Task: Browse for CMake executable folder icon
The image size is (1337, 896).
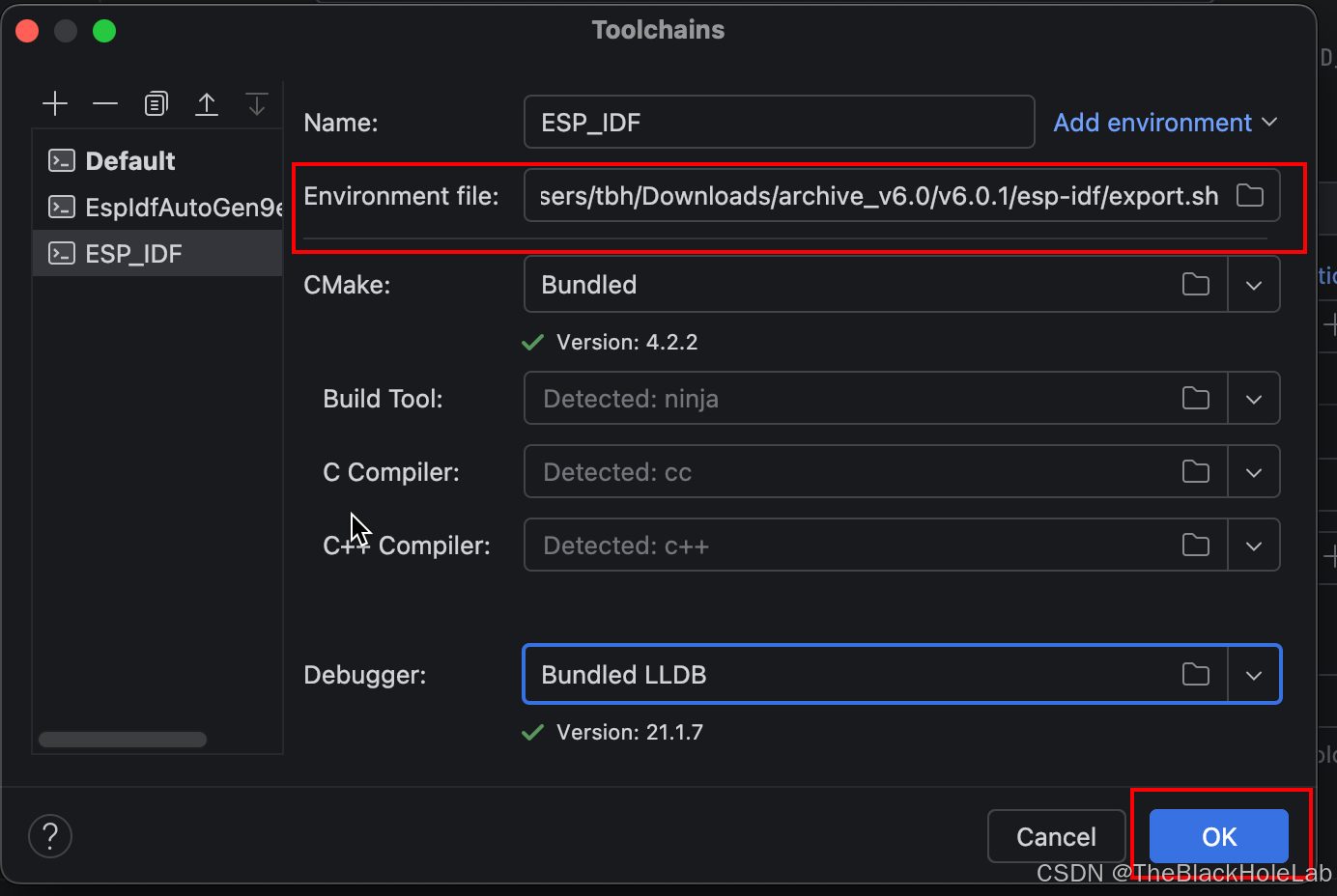Action: 1196,284
